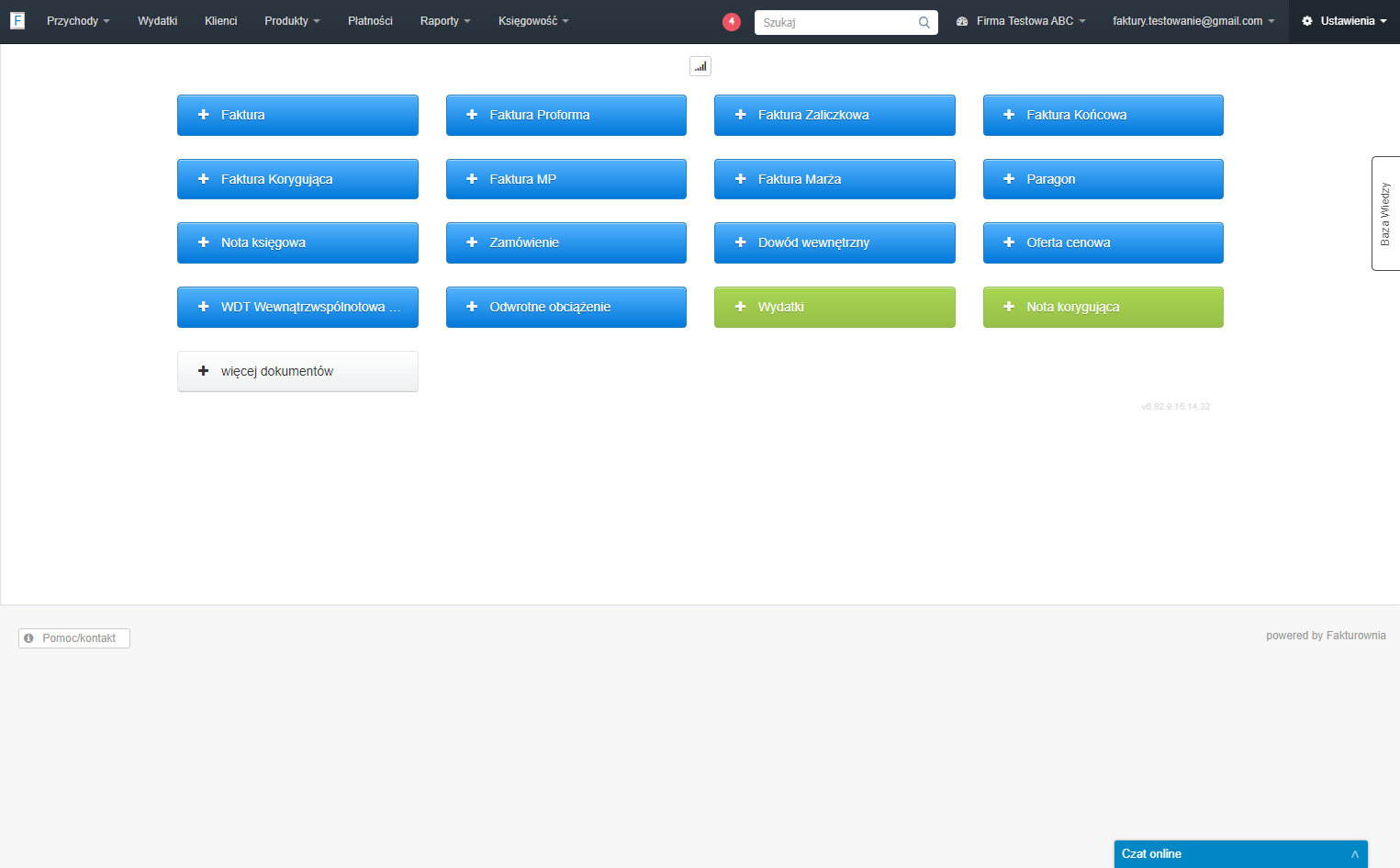Click the plus icon beside więcej dokumentów

pos(204,371)
